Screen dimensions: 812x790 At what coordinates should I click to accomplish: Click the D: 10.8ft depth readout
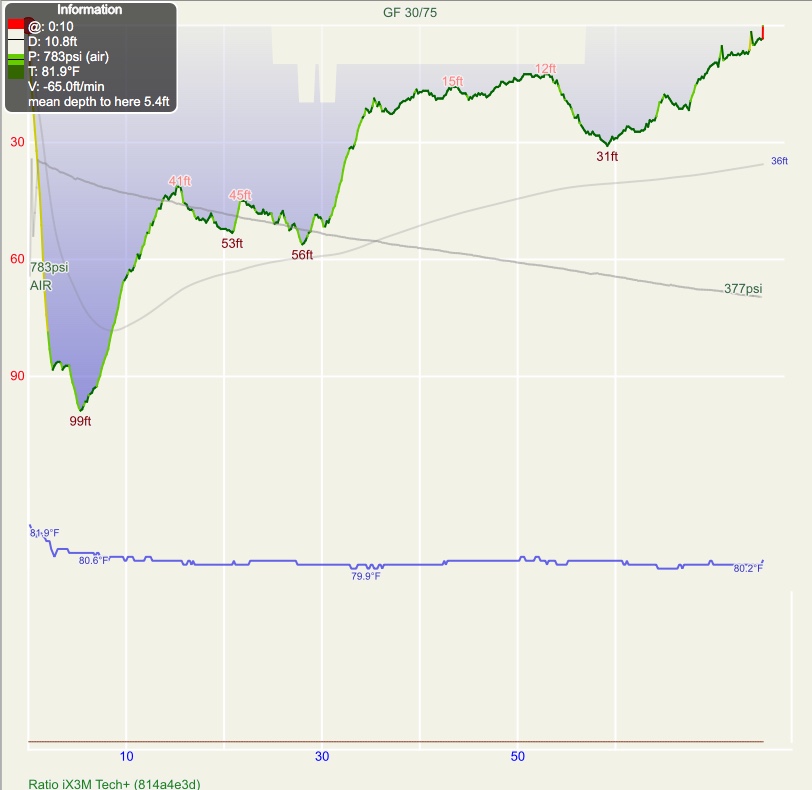click(x=52, y=41)
